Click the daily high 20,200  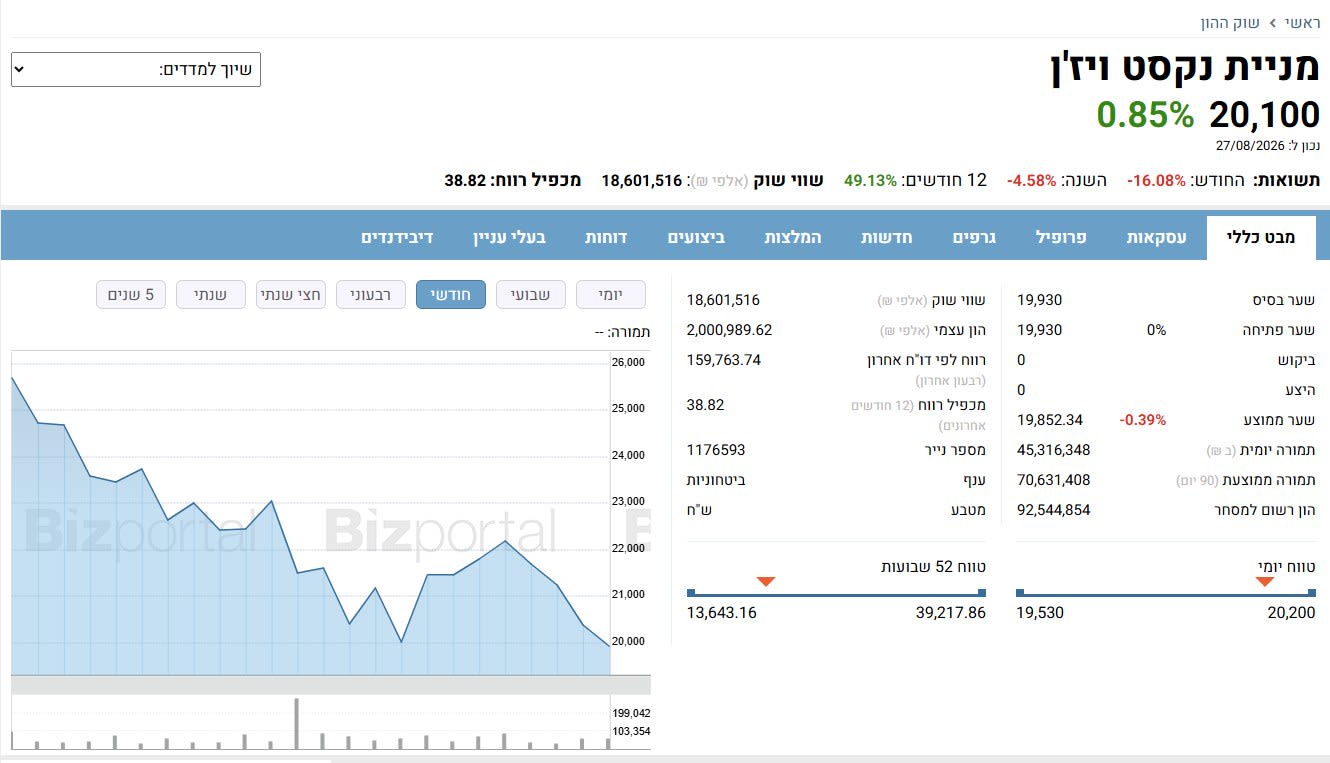click(1291, 612)
